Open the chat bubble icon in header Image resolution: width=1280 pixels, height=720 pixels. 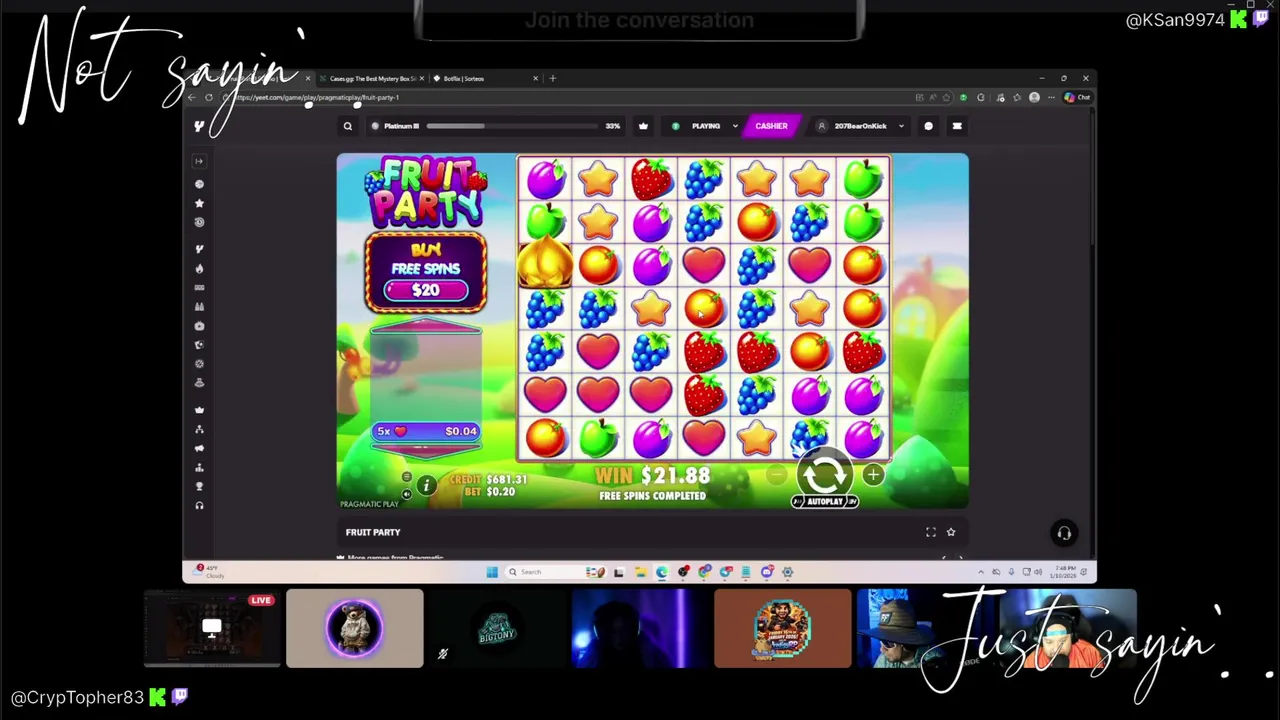(929, 126)
